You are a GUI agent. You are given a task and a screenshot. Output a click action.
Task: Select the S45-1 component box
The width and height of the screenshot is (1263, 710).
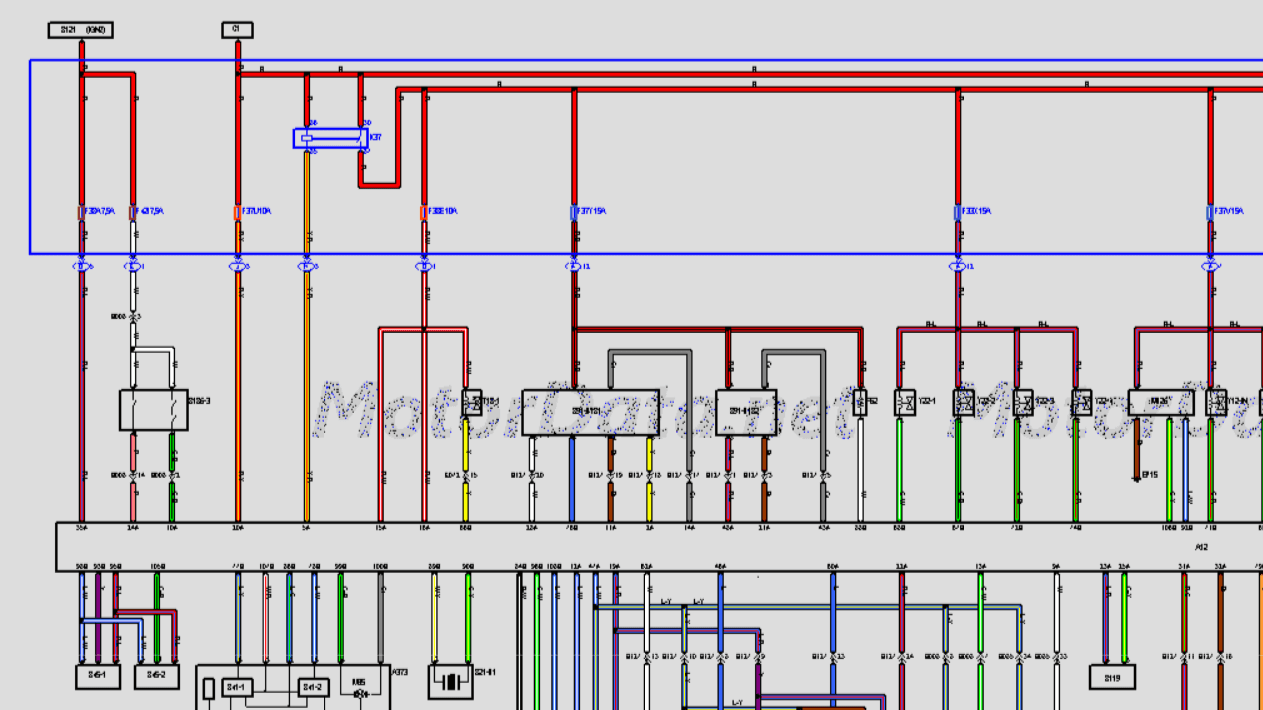click(x=97, y=677)
